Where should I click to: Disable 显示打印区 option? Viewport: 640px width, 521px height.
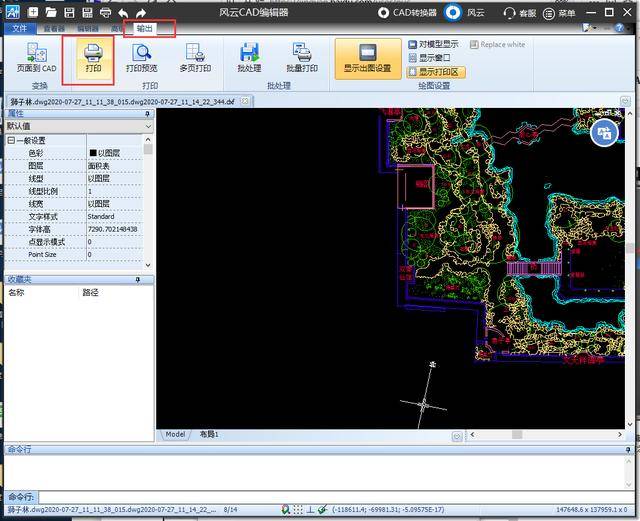tap(413, 73)
